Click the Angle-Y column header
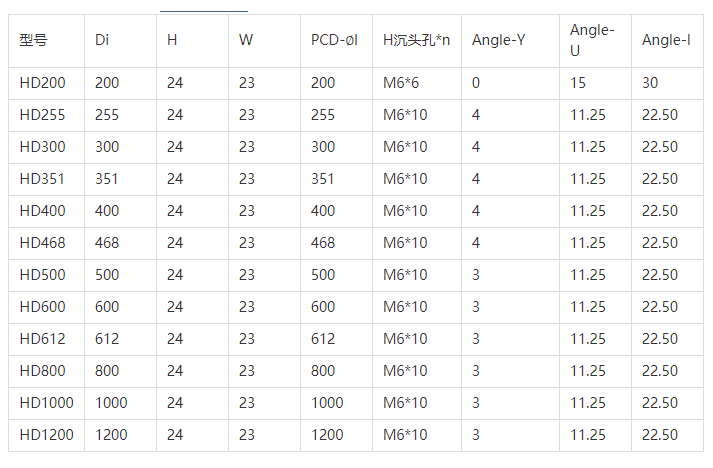This screenshot has width=713, height=468. [498, 41]
